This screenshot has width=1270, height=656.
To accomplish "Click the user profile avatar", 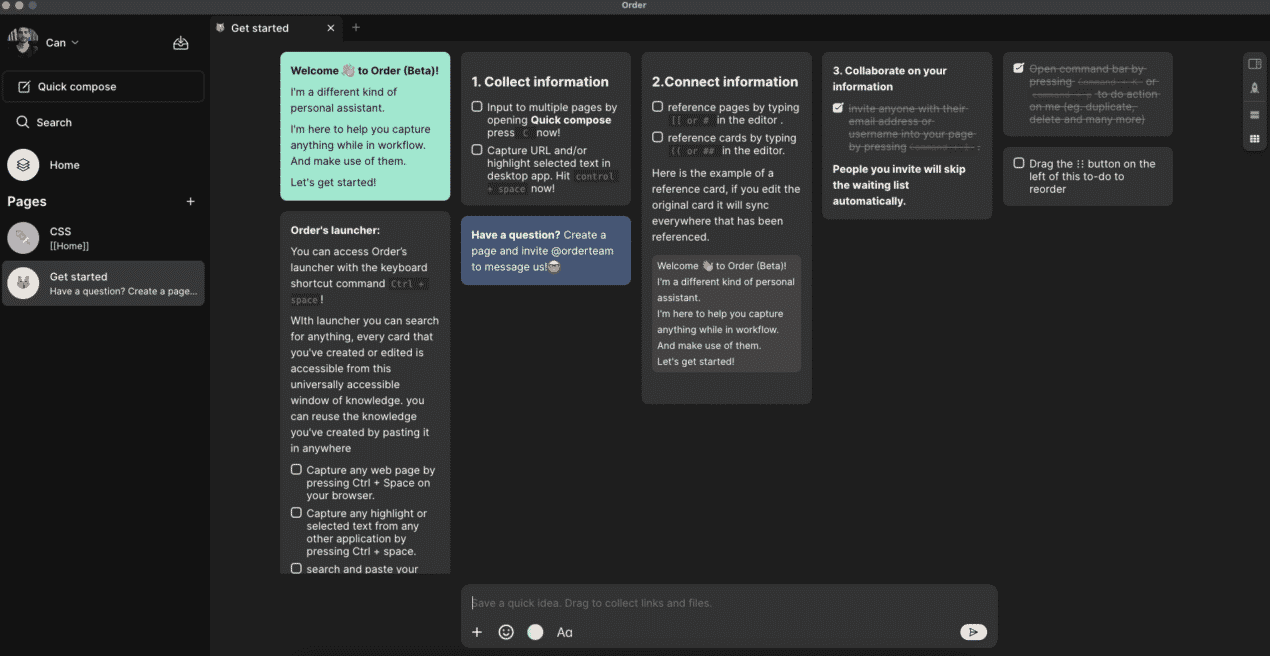I will [23, 42].
